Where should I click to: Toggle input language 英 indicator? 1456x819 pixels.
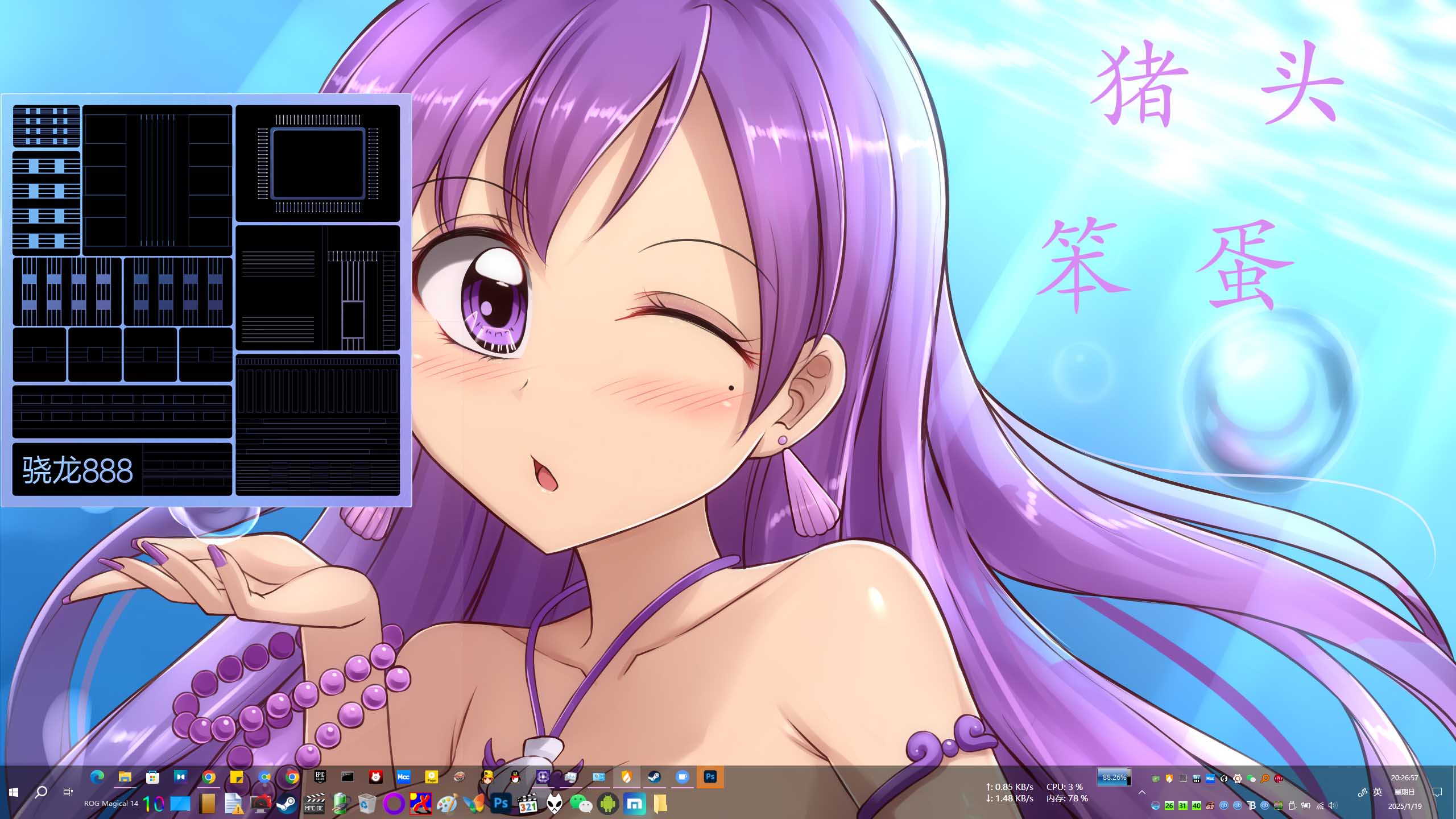click(1378, 792)
